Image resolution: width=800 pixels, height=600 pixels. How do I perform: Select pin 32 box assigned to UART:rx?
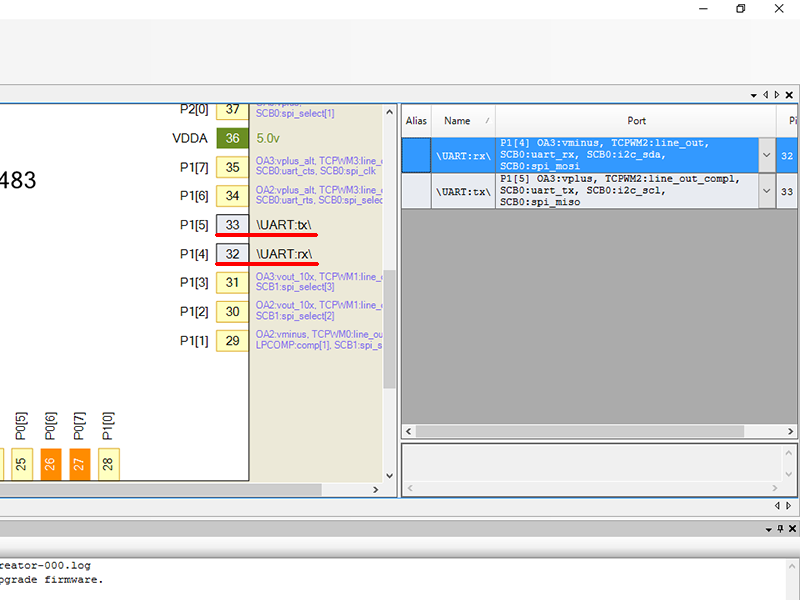[x=232, y=254]
